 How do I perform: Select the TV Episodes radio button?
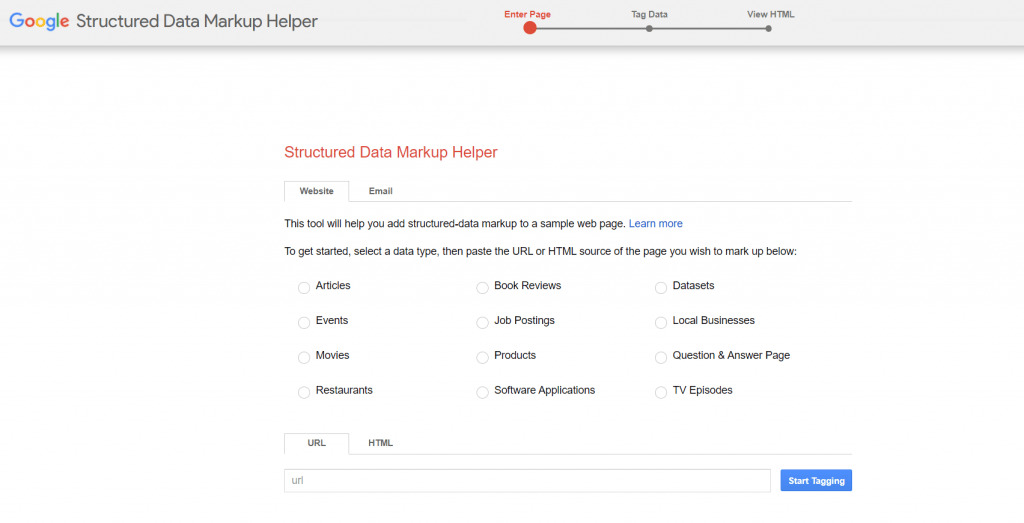pyautogui.click(x=661, y=392)
